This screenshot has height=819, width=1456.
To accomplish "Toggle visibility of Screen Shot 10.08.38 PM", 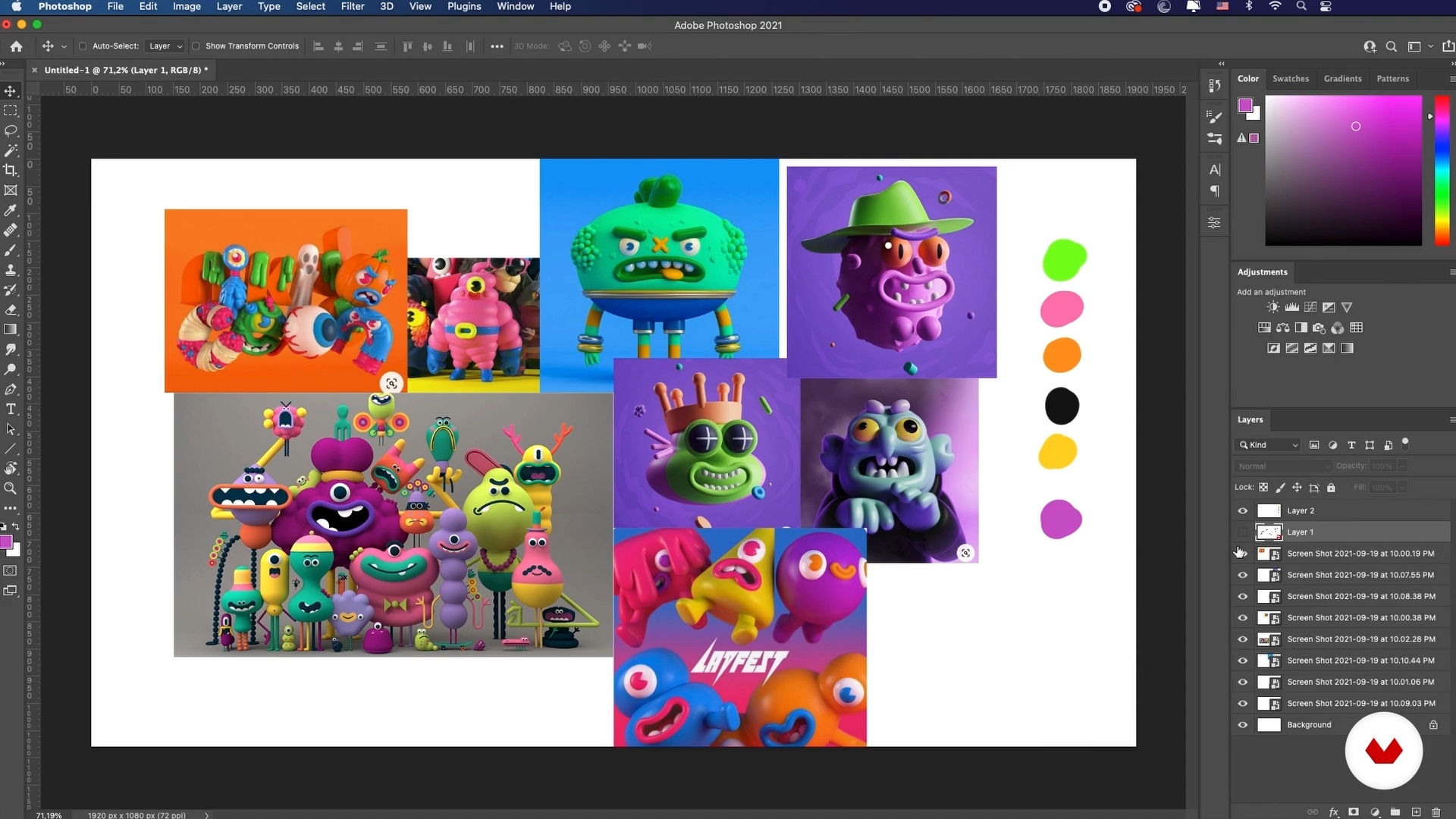I will click(x=1242, y=597).
